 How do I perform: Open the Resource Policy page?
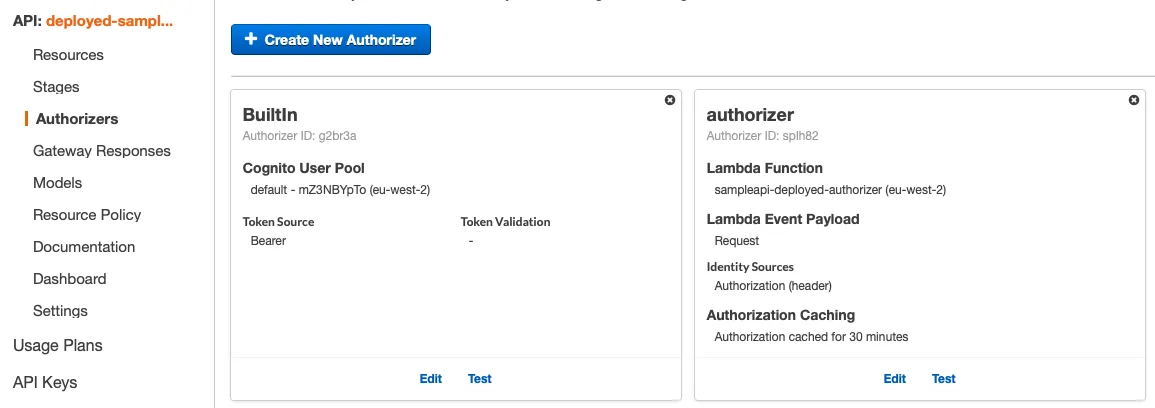click(87, 215)
